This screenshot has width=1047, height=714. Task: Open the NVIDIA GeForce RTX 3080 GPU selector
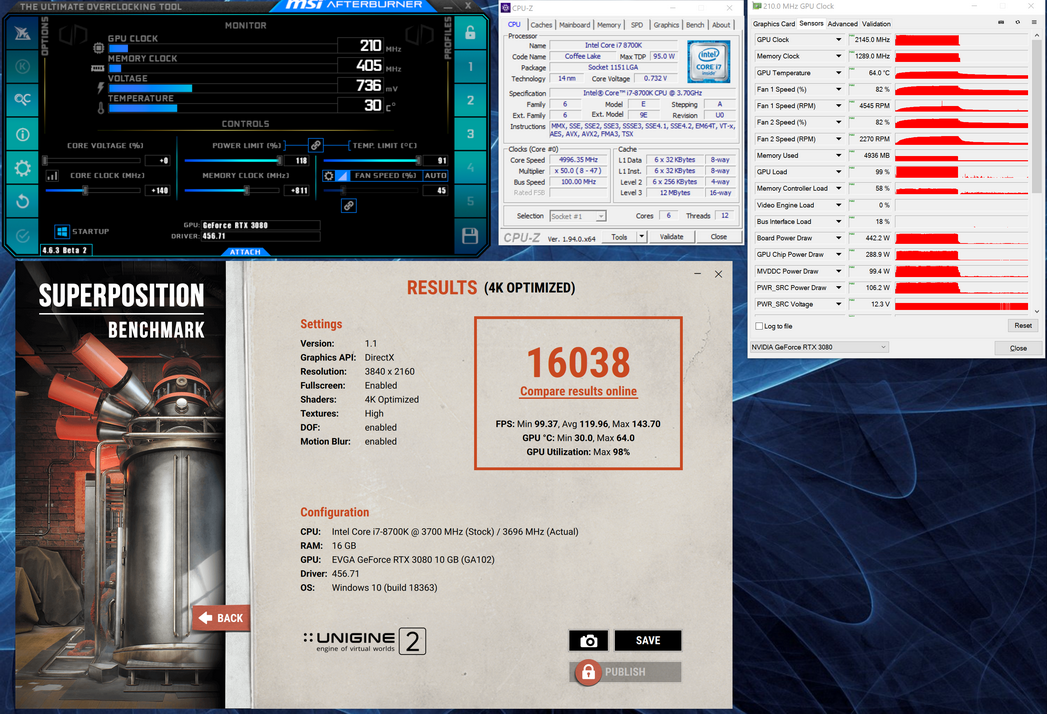[x=819, y=347]
